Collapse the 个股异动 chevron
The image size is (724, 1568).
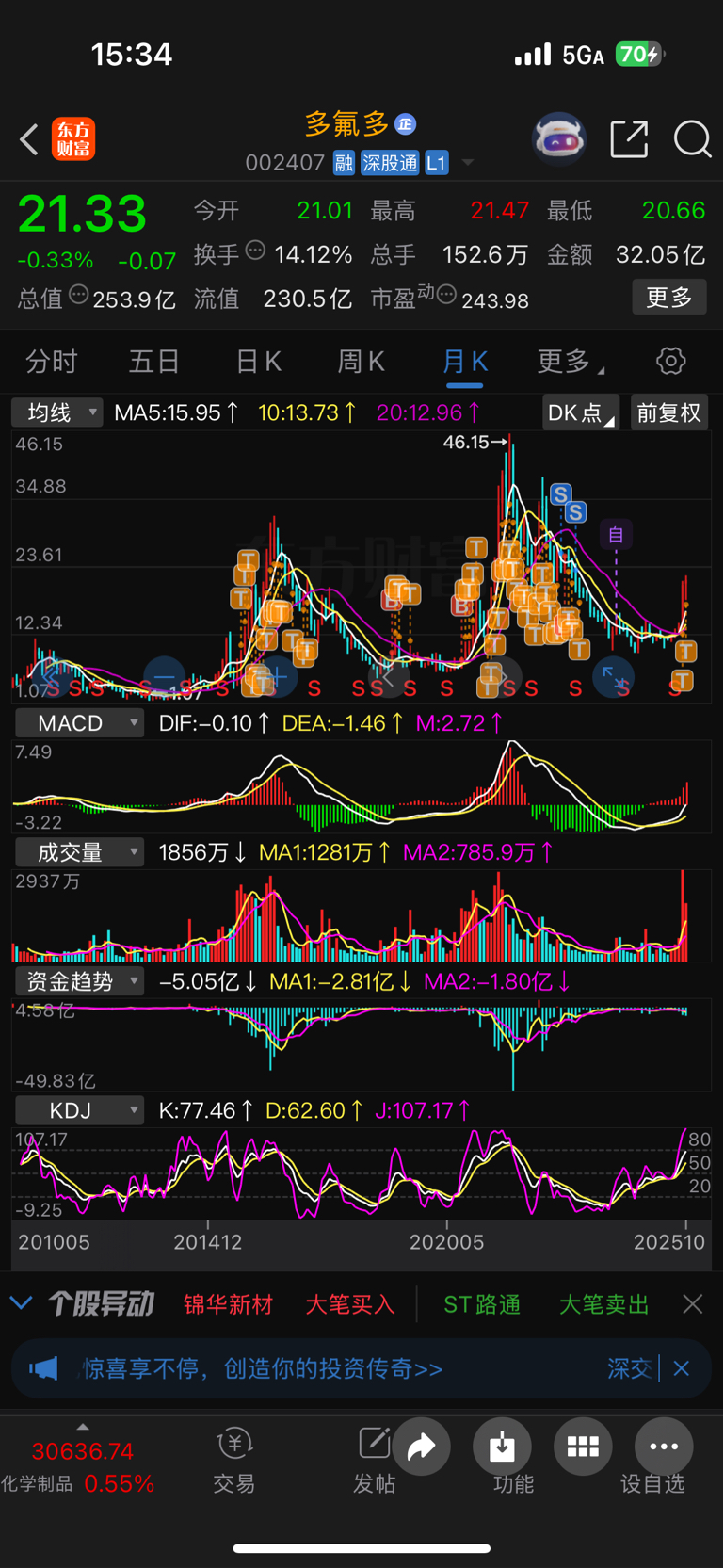click(21, 1304)
